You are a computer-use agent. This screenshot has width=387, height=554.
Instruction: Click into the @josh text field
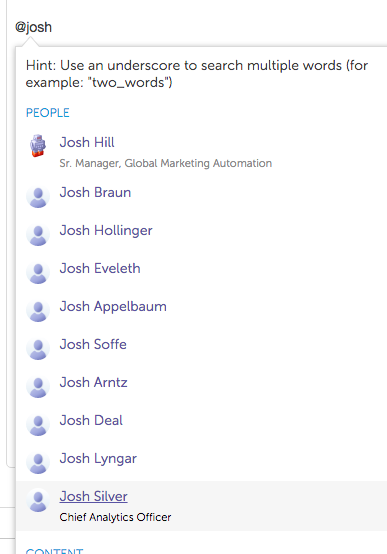[198, 27]
